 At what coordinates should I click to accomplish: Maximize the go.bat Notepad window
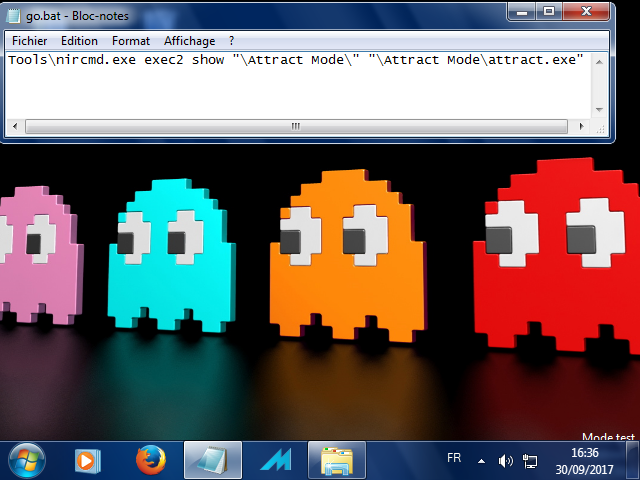(x=549, y=11)
